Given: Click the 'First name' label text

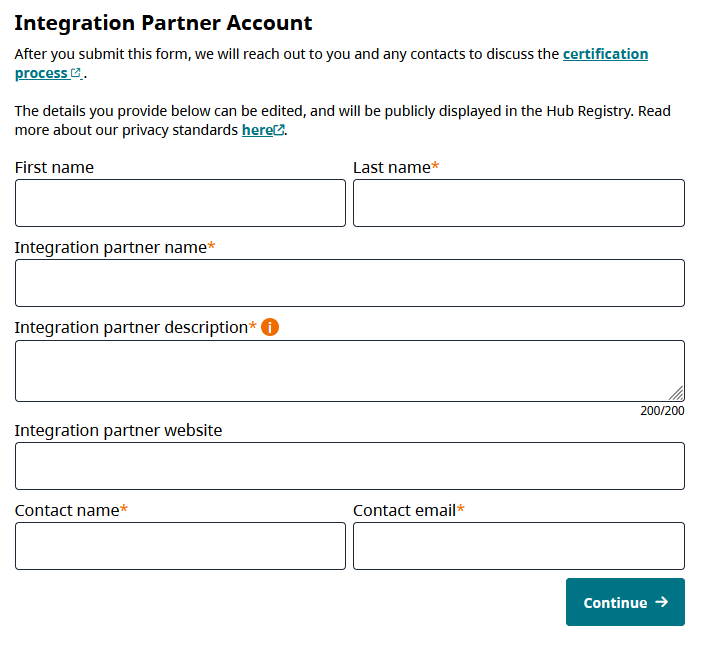Looking at the screenshot, I should coord(54,167).
